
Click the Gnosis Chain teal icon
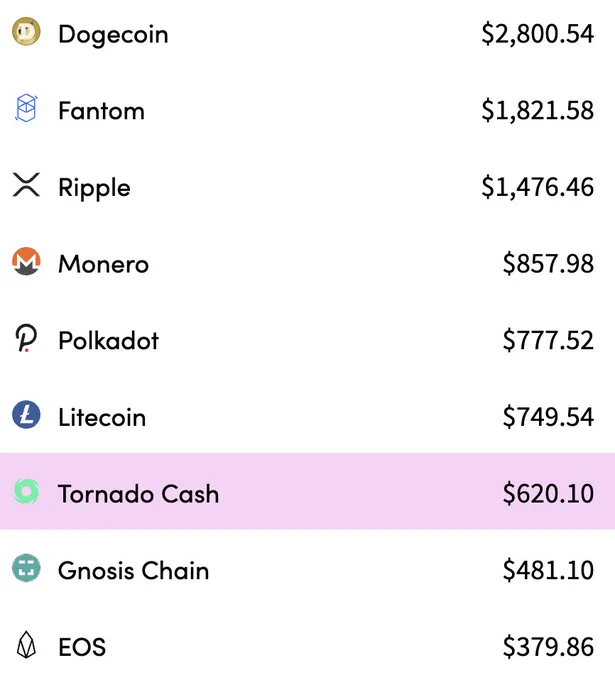(x=26, y=568)
